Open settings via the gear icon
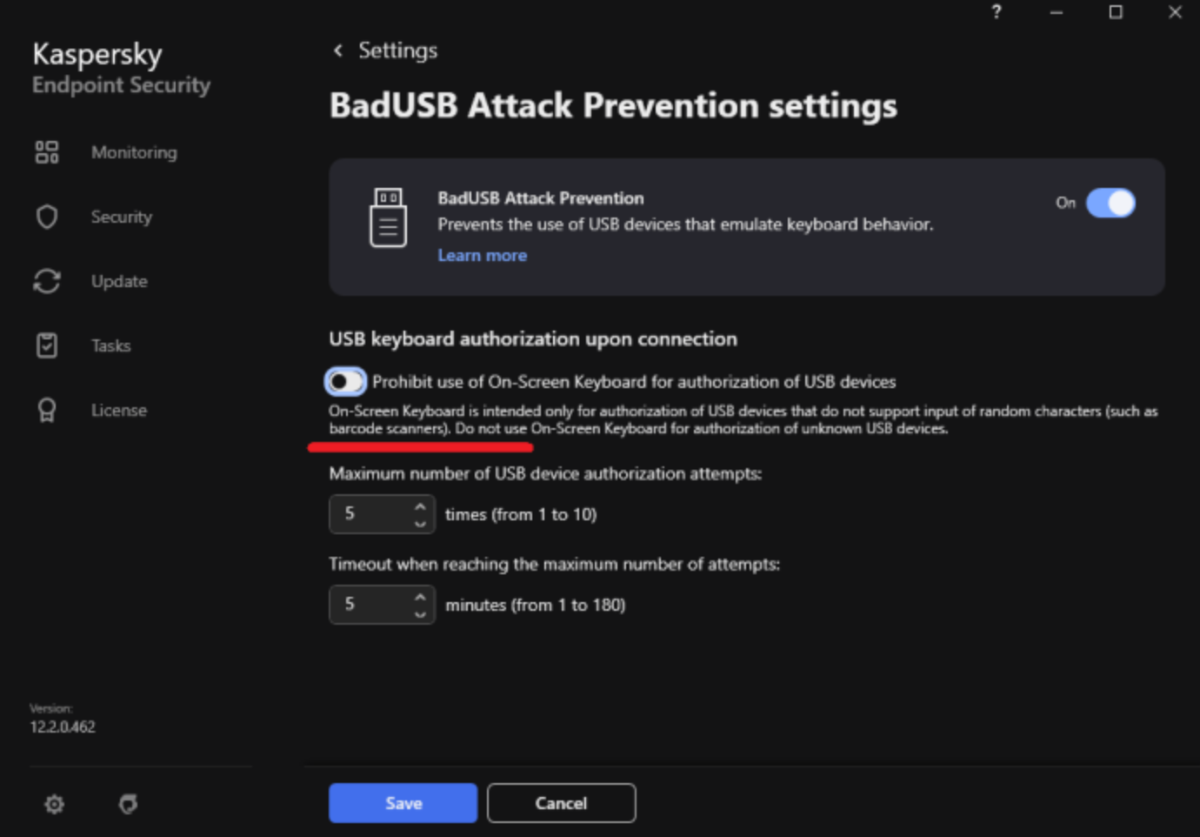 coord(54,803)
